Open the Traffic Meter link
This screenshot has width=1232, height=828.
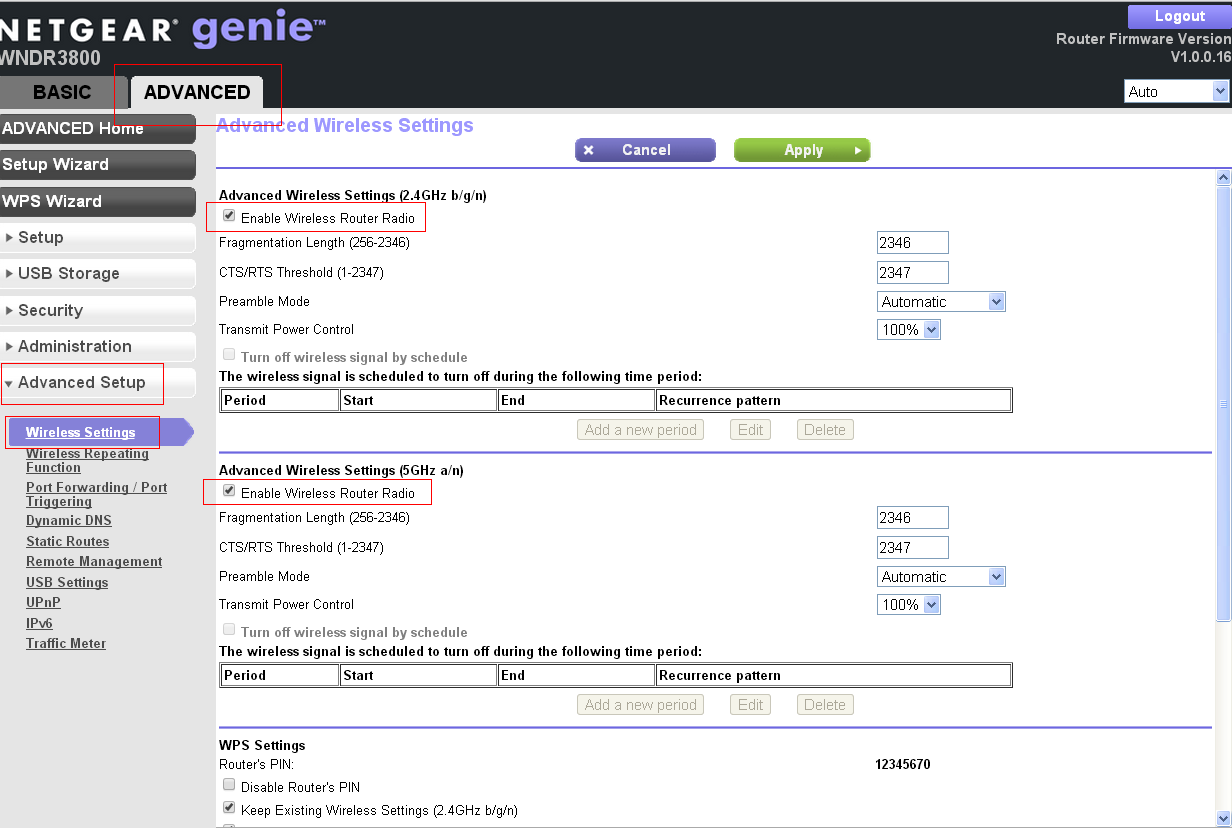[66, 643]
